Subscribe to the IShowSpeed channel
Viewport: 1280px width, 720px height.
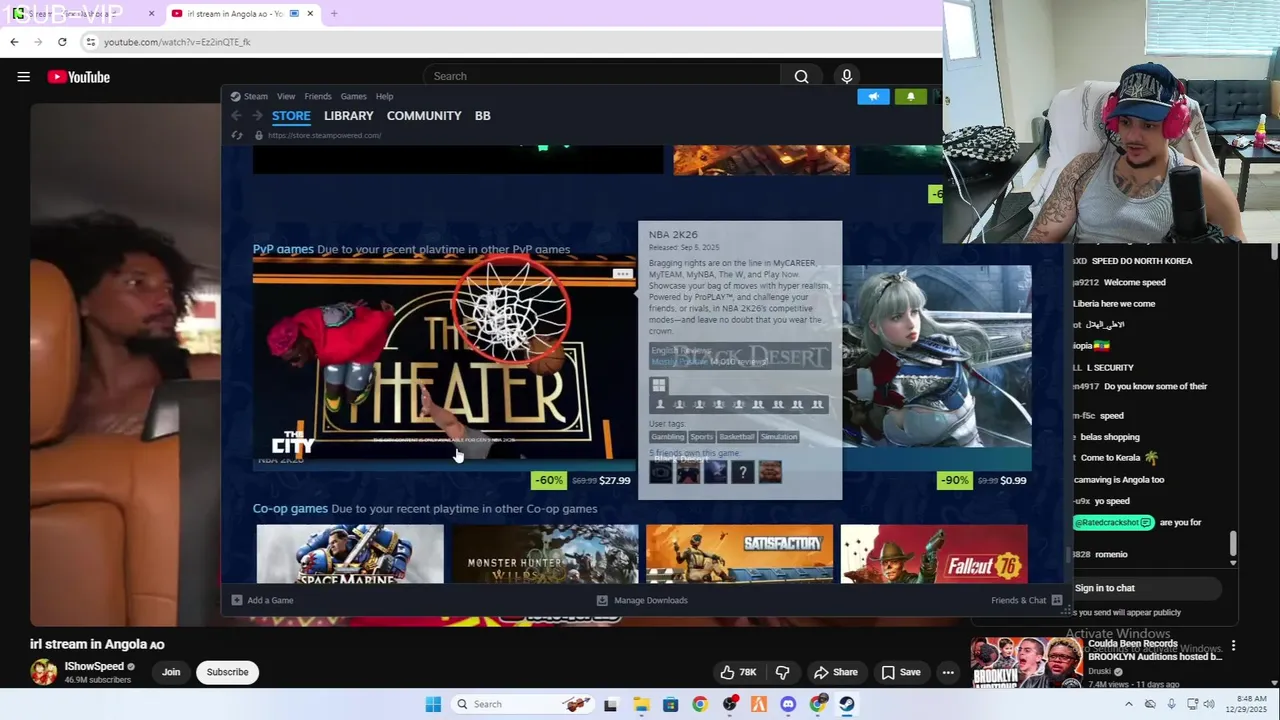tap(227, 672)
